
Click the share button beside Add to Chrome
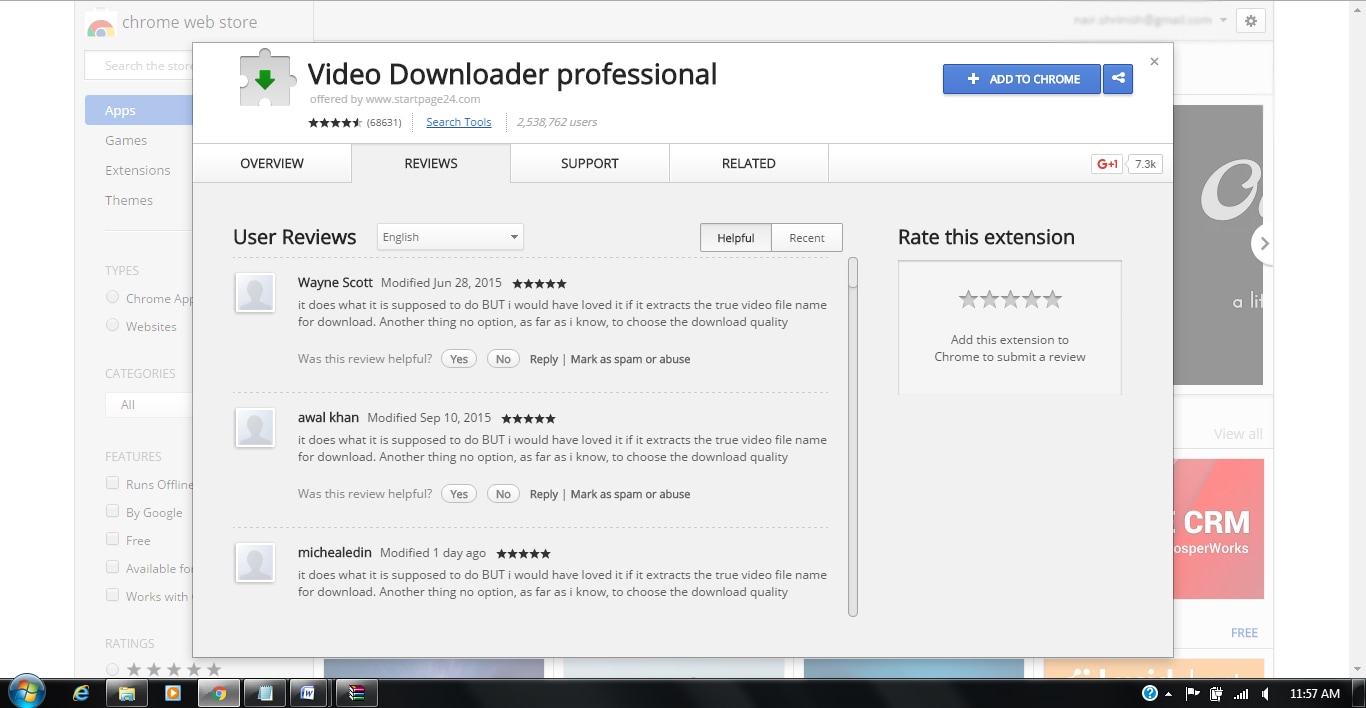1118,79
